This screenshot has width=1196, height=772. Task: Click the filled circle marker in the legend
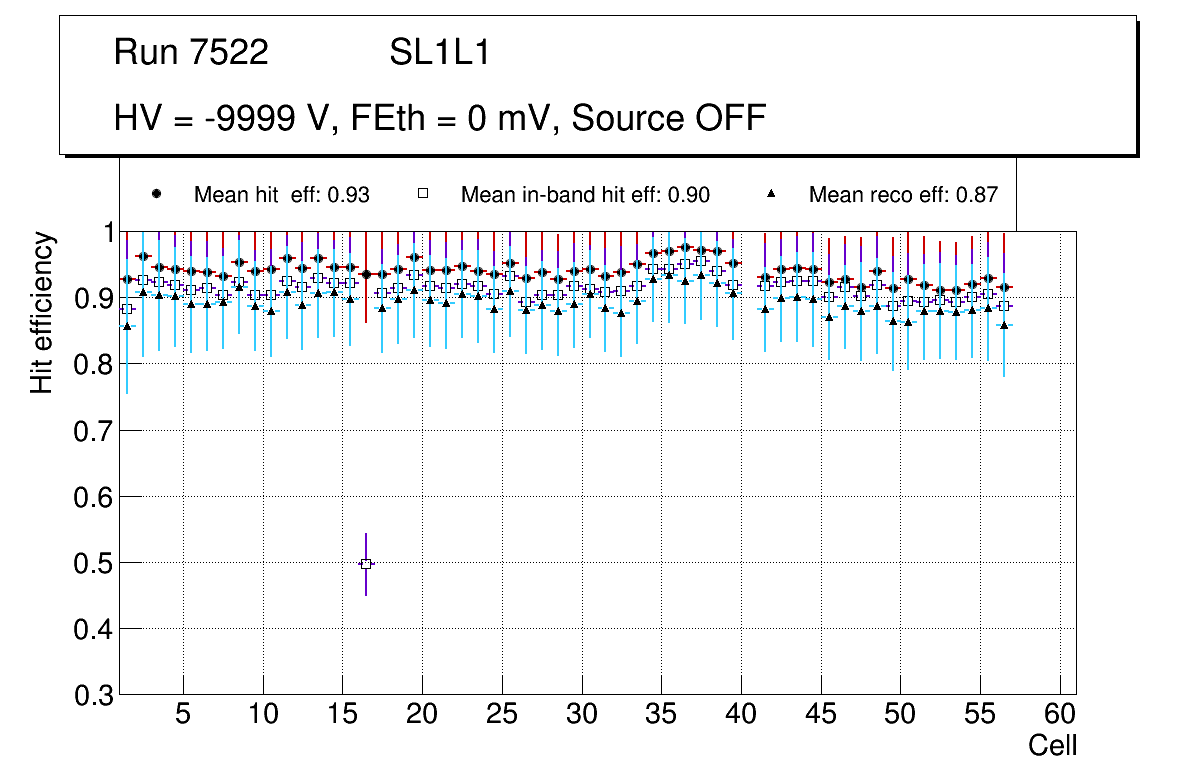click(x=155, y=194)
